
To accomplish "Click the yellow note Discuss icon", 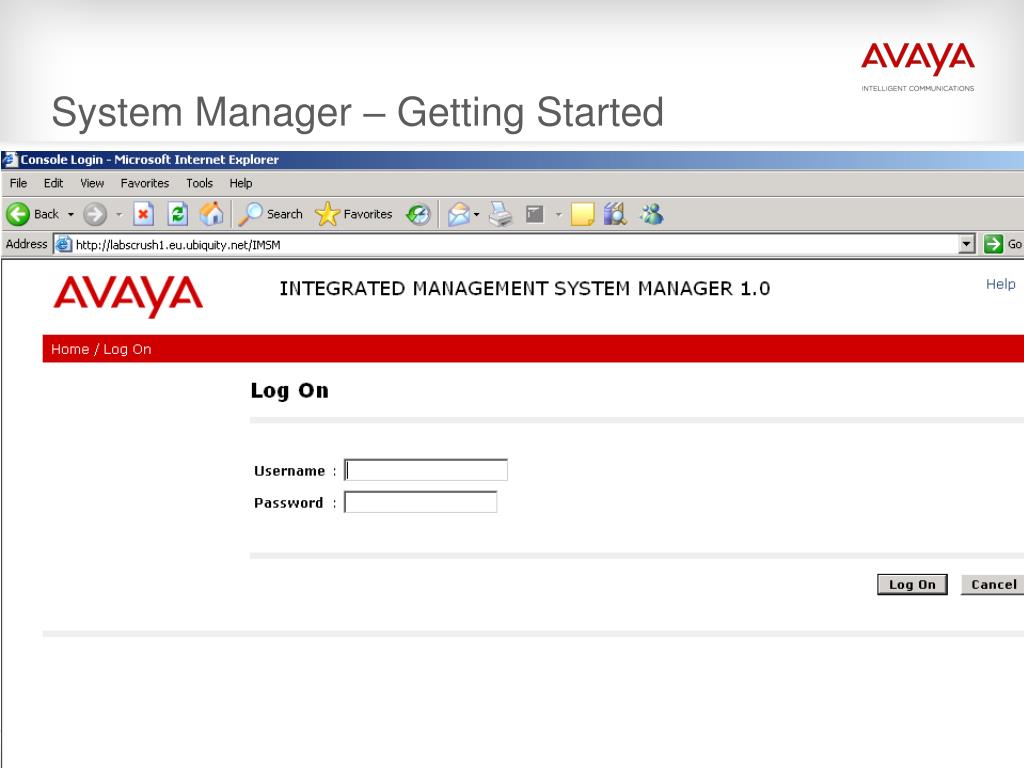I will point(583,214).
